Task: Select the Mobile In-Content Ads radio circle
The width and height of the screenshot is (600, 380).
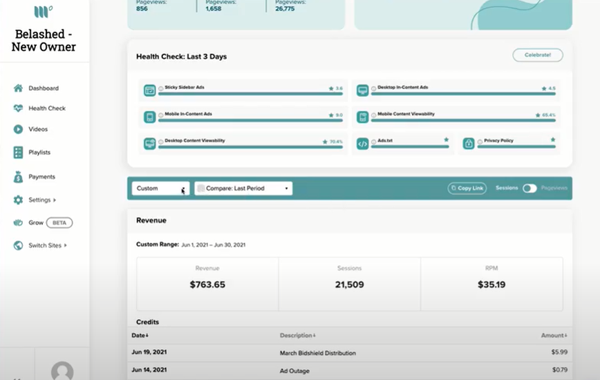Action: (x=161, y=115)
